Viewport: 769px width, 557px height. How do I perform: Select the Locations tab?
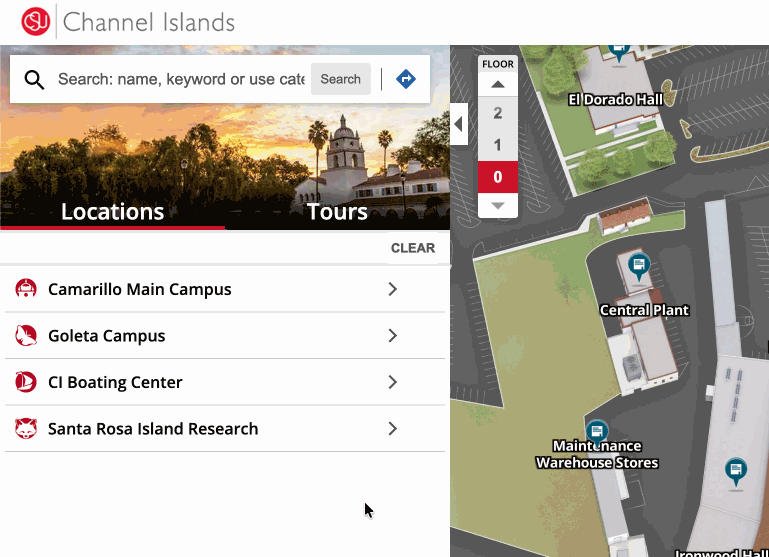point(112,212)
